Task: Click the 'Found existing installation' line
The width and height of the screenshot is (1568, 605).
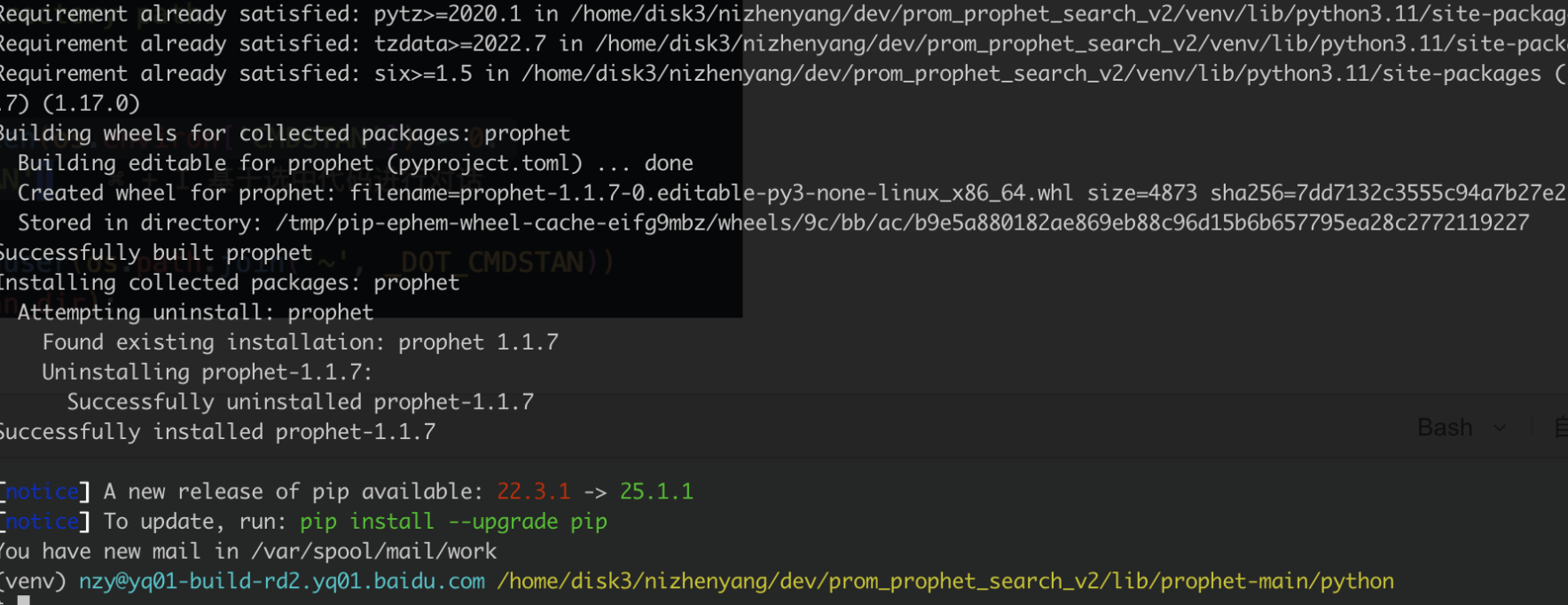Action: [x=300, y=342]
